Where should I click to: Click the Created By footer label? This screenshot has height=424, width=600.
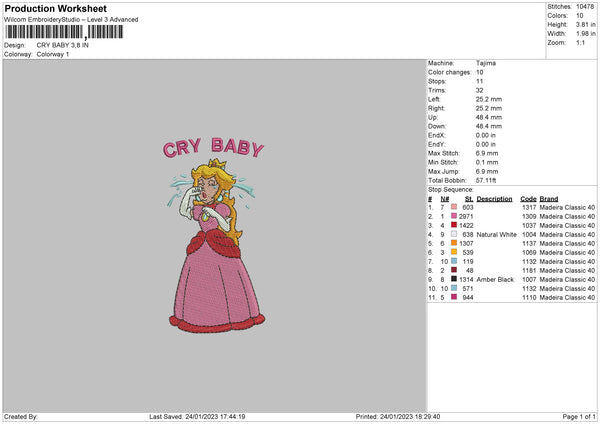click(x=21, y=416)
